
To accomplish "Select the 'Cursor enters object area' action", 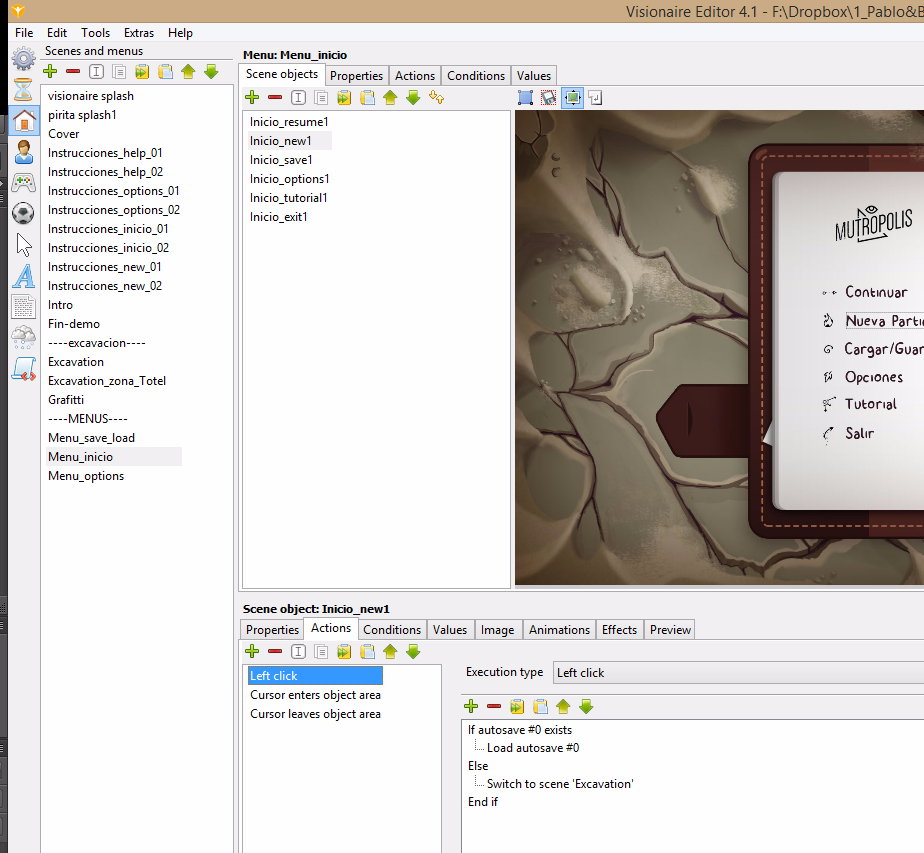I will tap(315, 695).
